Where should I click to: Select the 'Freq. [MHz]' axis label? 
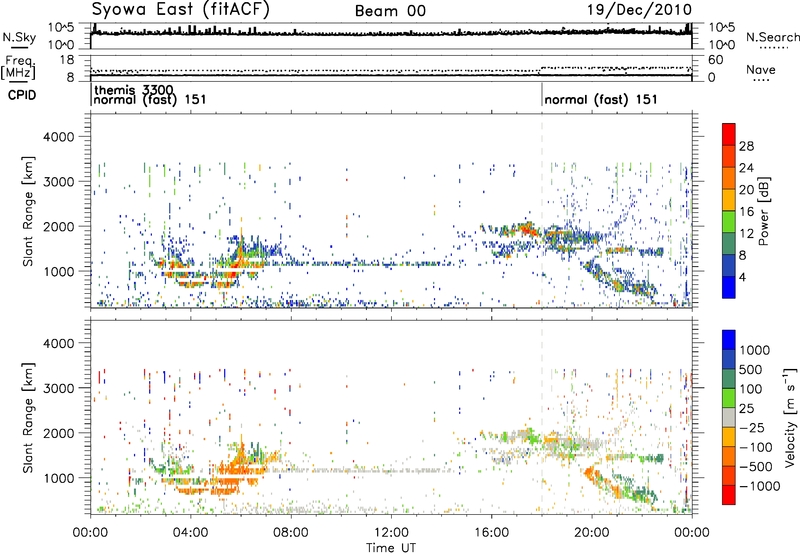18,68
